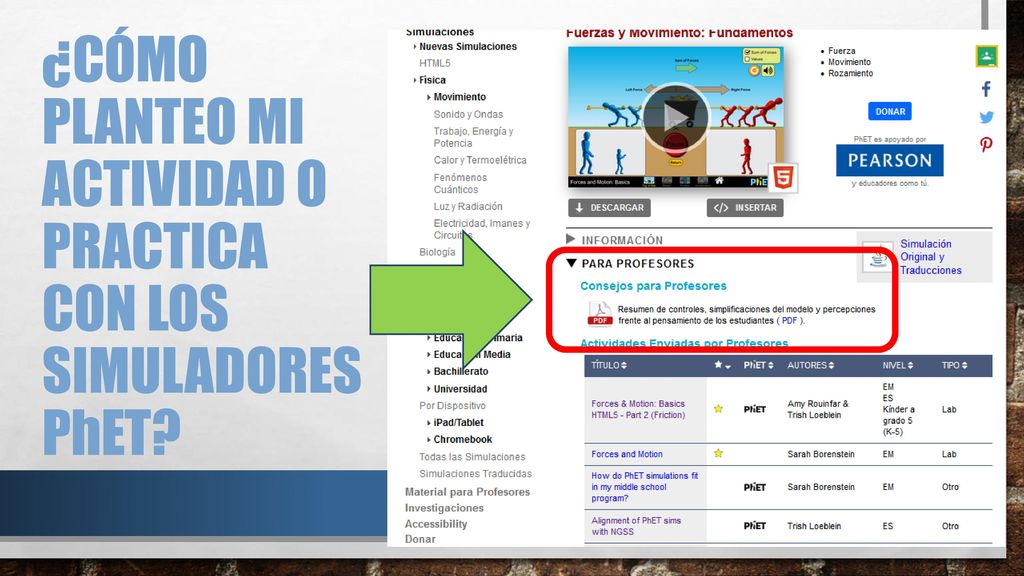Sort the table by NIVEL column

[x=897, y=365]
